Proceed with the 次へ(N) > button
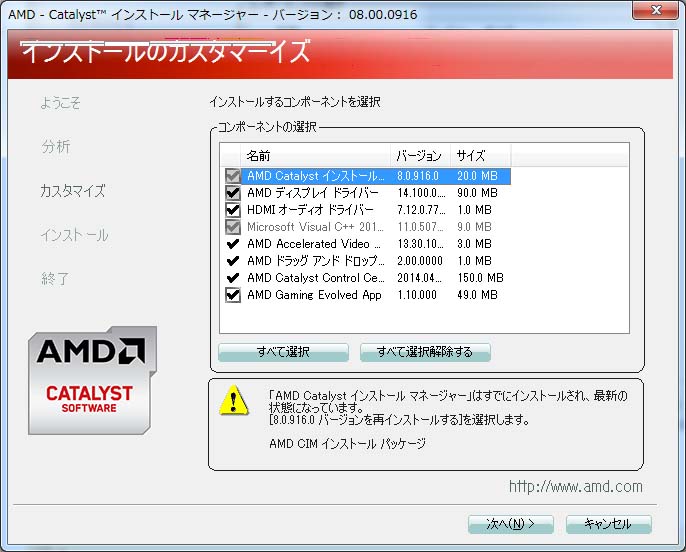Screen dimensions: 686x552 click(x=511, y=524)
